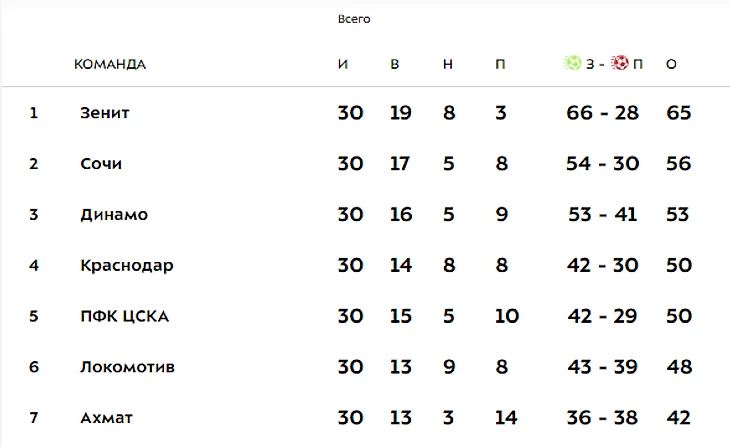The height and width of the screenshot is (447, 730).
Task: Click Ахмат's 14 losses cell
Action: point(506,418)
